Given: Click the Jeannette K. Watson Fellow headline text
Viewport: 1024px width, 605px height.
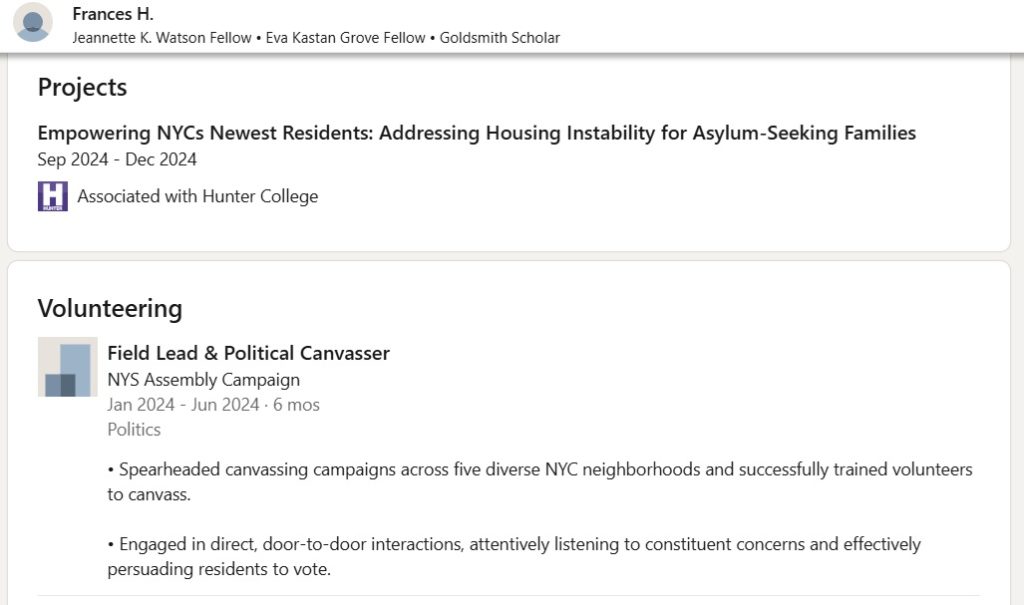Looking at the screenshot, I should tap(163, 38).
